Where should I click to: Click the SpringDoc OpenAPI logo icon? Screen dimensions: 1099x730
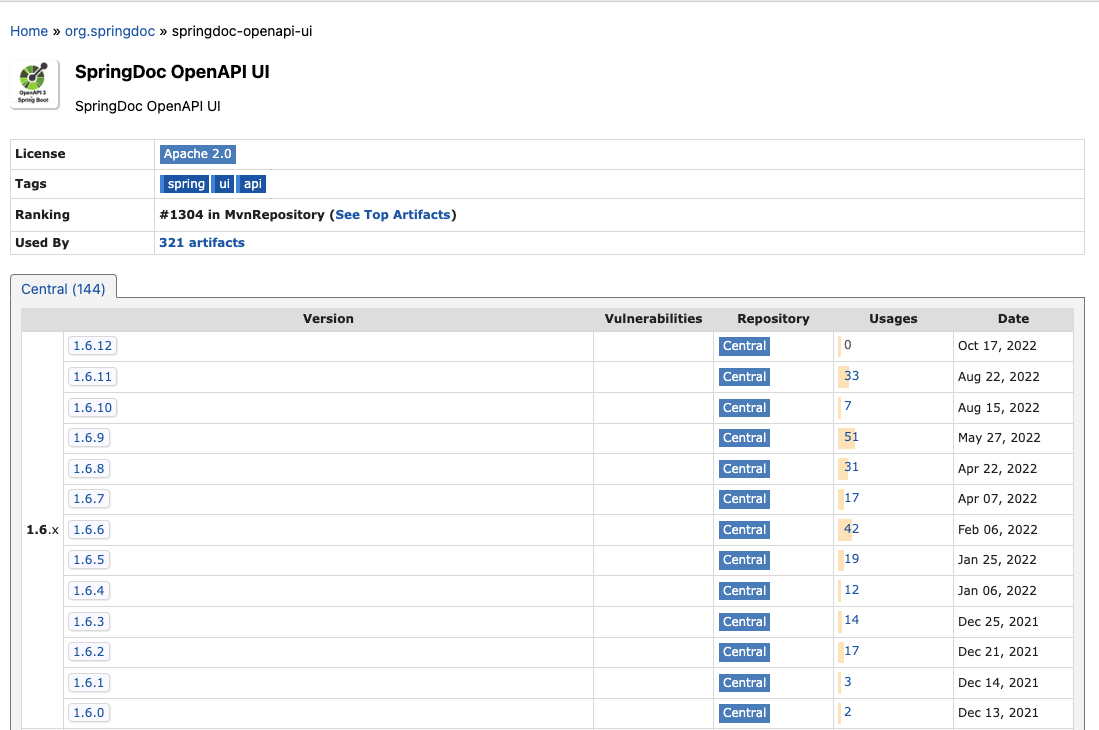click(34, 85)
